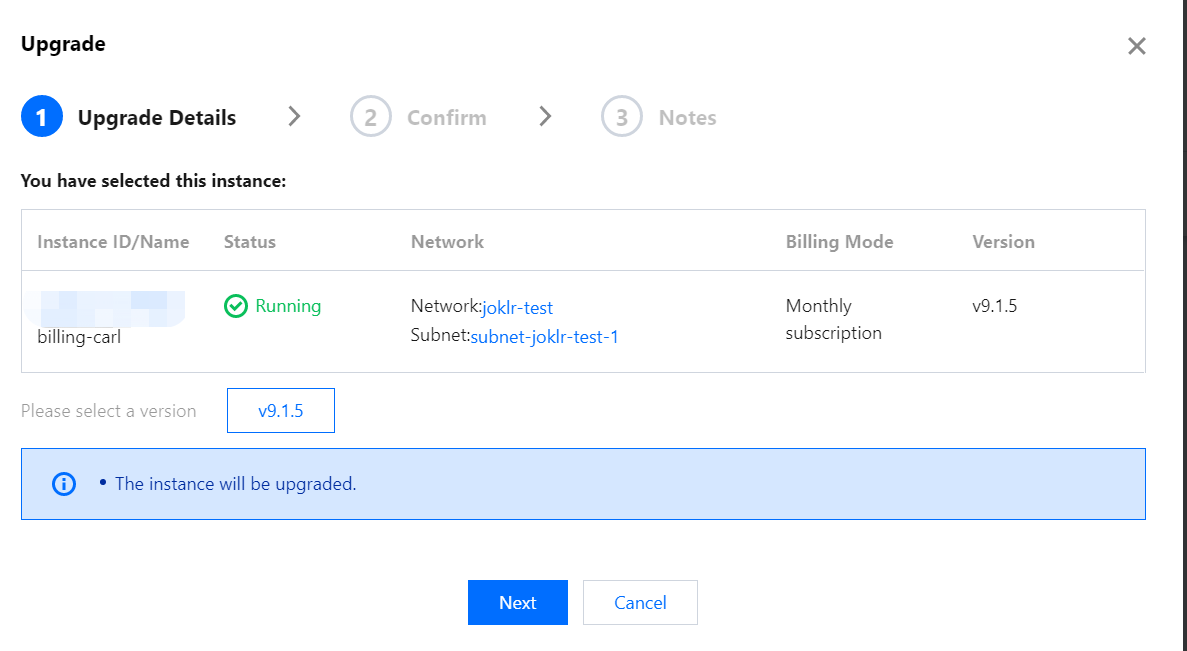Click the billing-carl instance name
The height and width of the screenshot is (651, 1187).
(x=79, y=337)
